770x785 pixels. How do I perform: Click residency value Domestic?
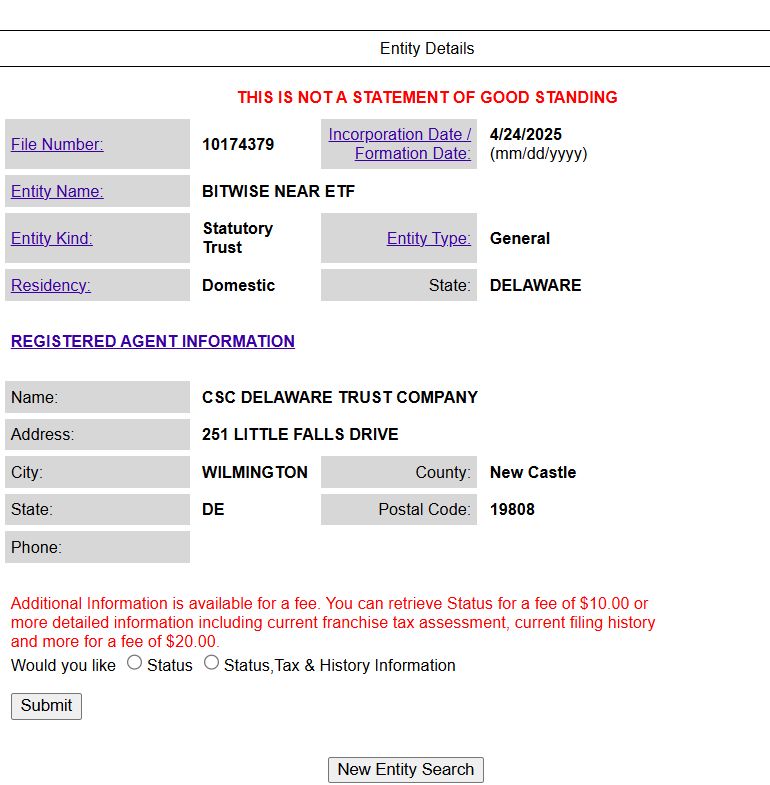pyautogui.click(x=238, y=285)
